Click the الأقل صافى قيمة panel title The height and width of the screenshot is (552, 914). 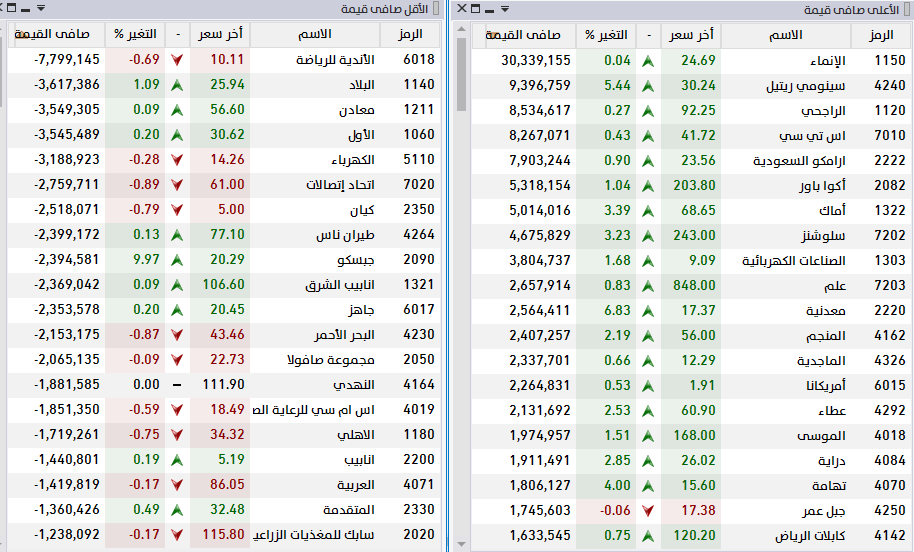pos(385,9)
